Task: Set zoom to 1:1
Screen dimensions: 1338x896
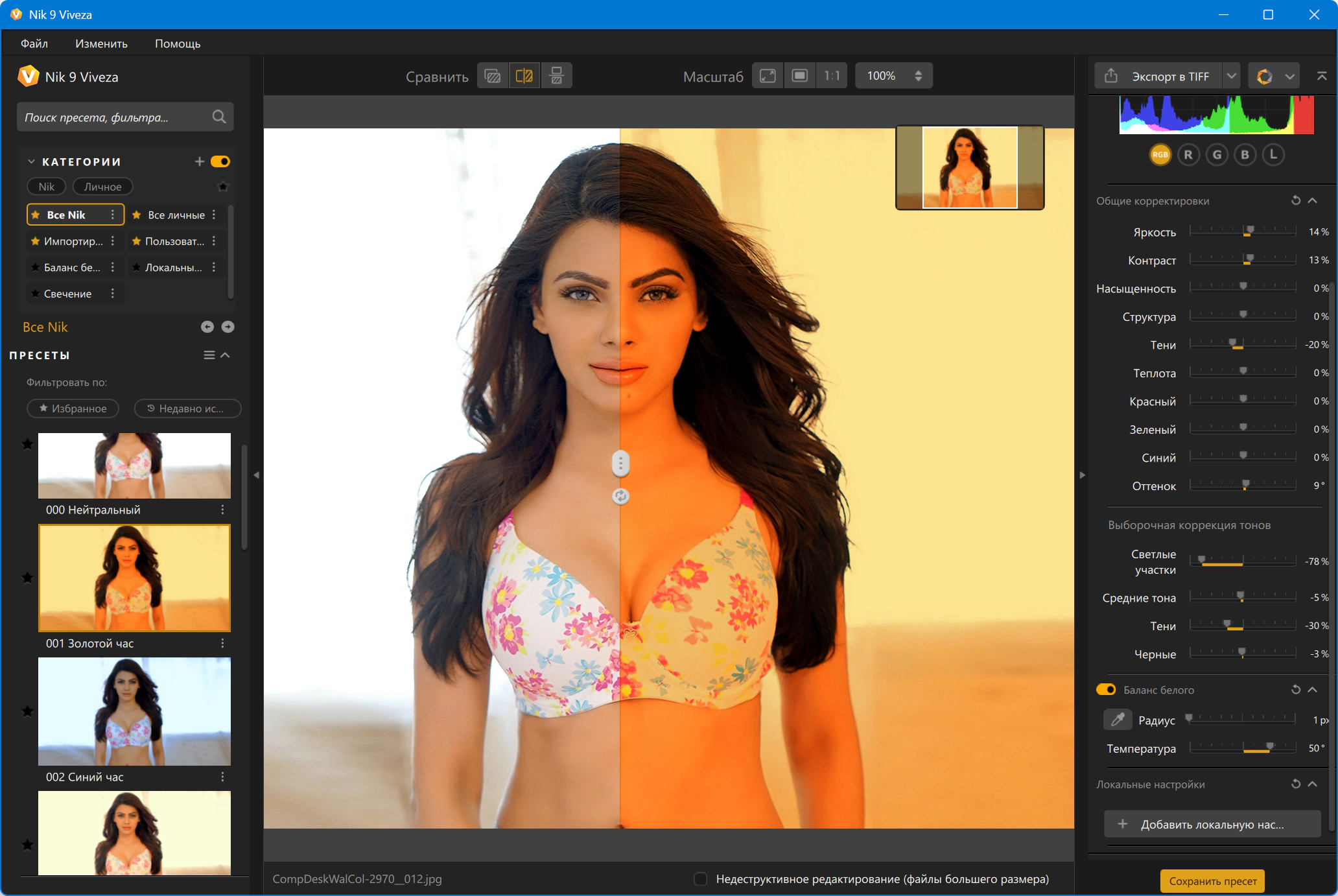Action: pyautogui.click(x=832, y=76)
